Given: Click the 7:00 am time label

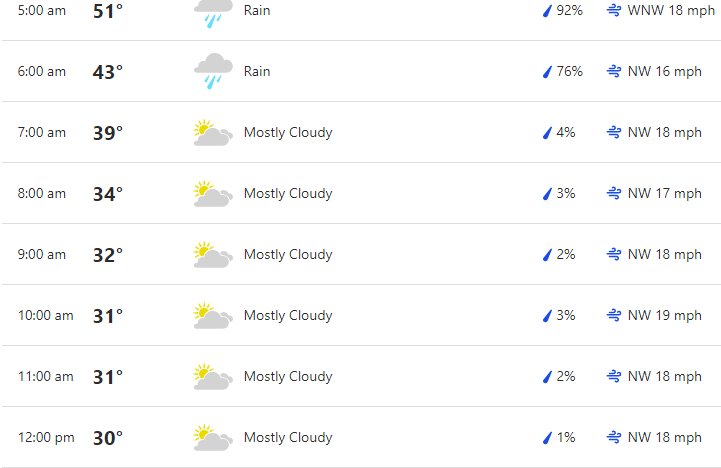Looking at the screenshot, I should tap(42, 132).
